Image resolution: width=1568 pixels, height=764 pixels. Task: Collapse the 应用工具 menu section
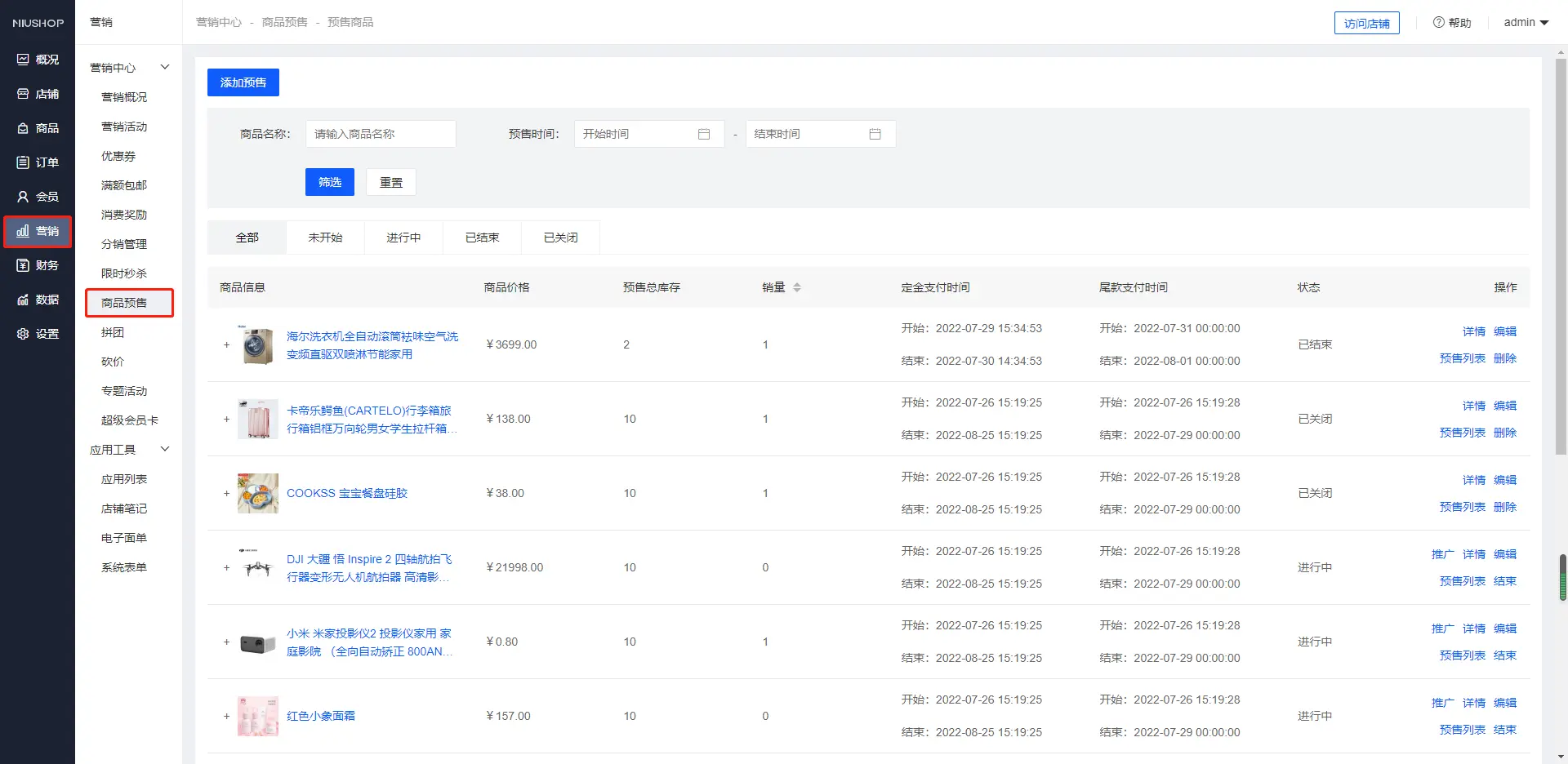[164, 449]
